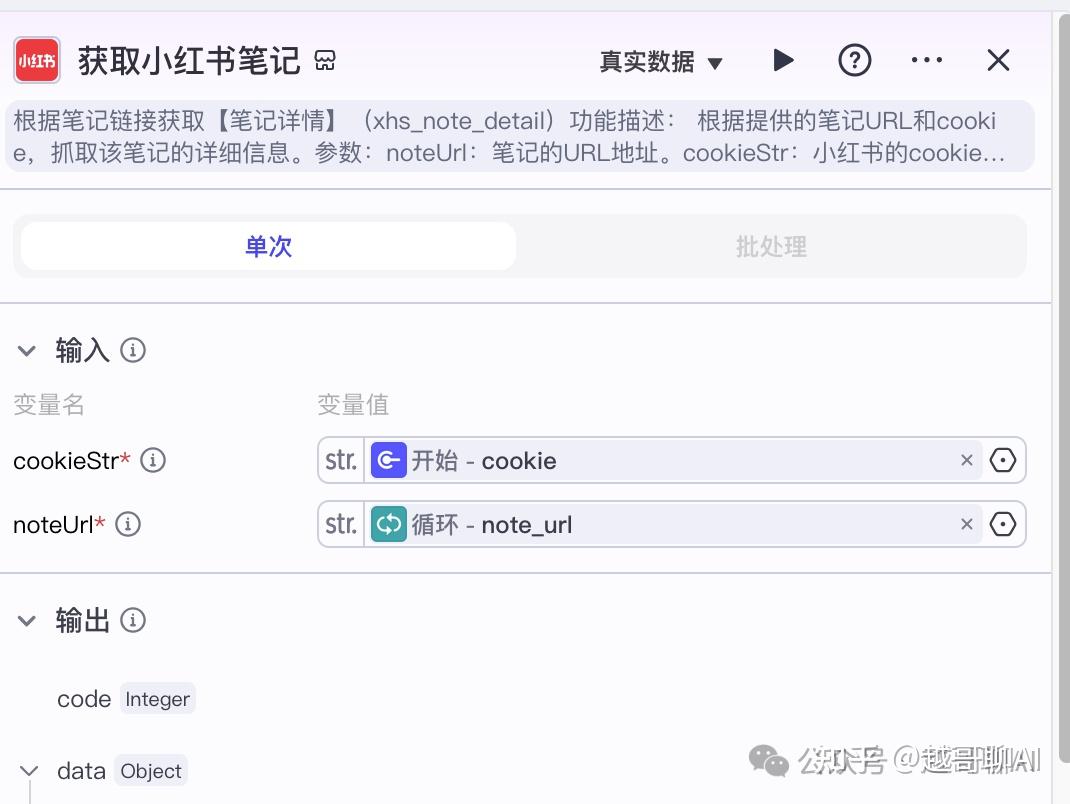
Task: Open variable picker hexagon for cookieStr
Action: pyautogui.click(x=1002, y=461)
